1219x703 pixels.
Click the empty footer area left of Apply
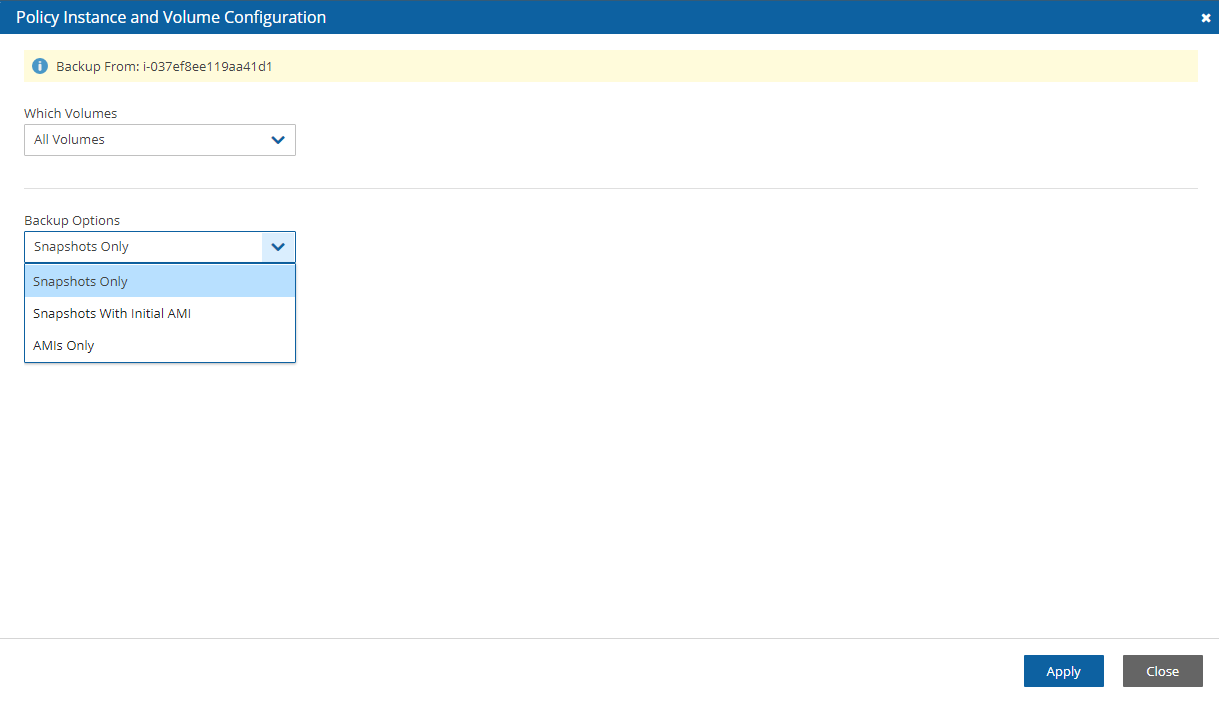tap(500, 671)
